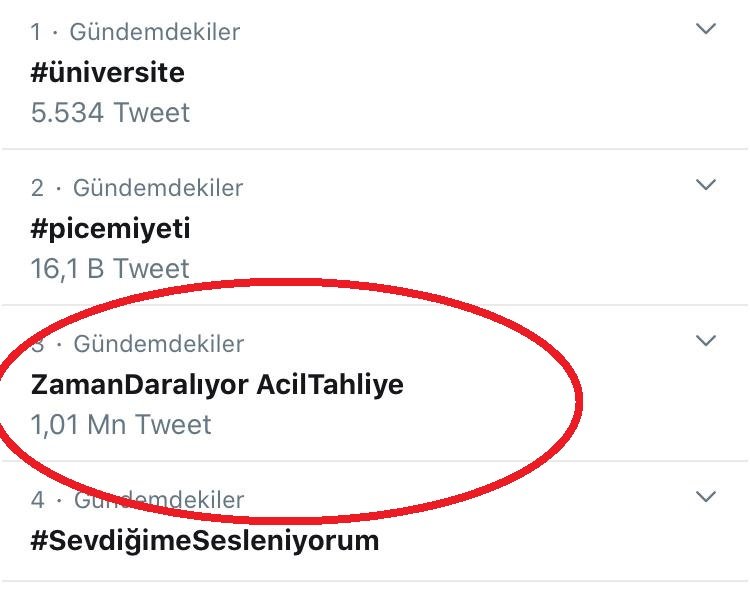Select the first trend's Gündemdekiler label

tap(154, 33)
